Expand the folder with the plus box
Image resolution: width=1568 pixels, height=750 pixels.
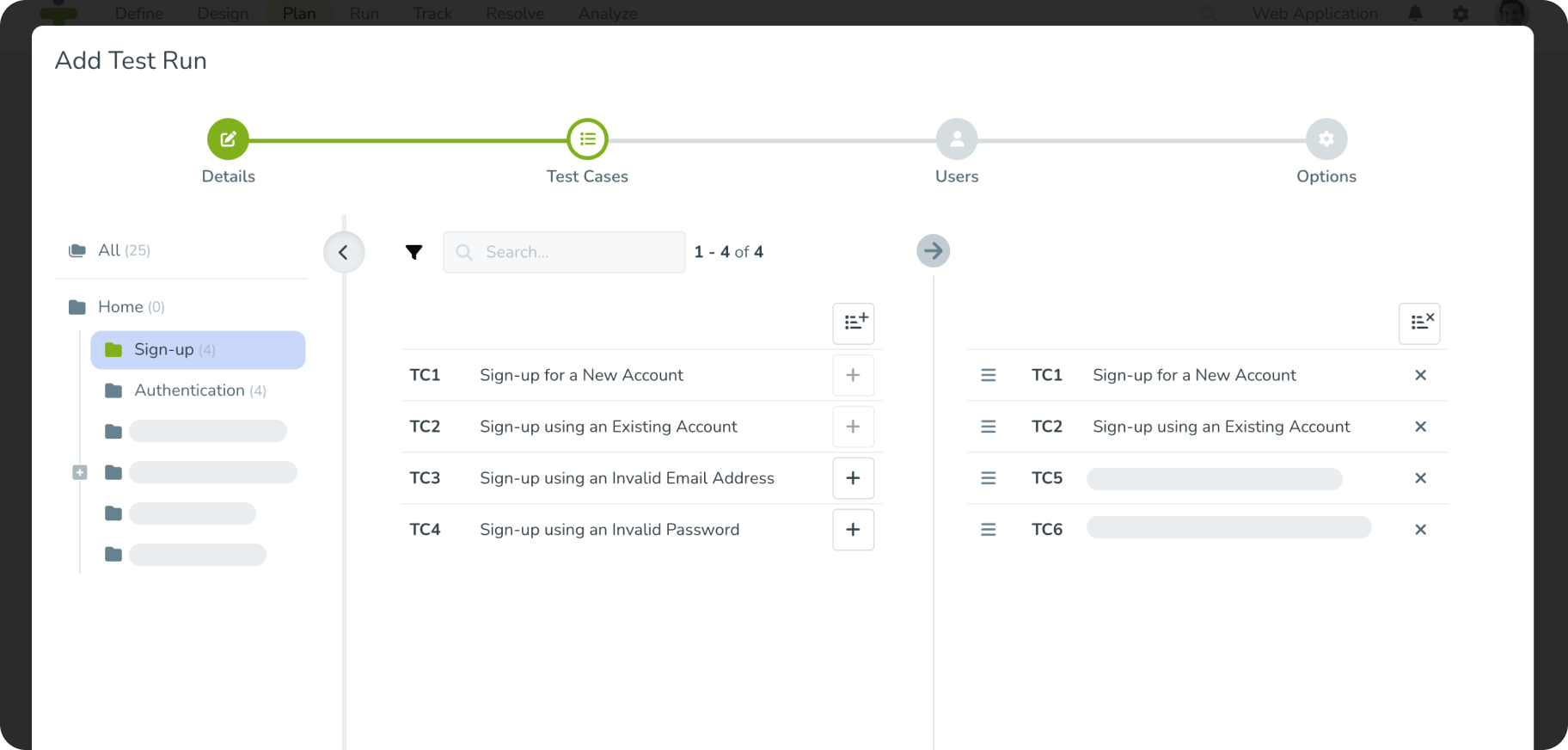click(80, 472)
